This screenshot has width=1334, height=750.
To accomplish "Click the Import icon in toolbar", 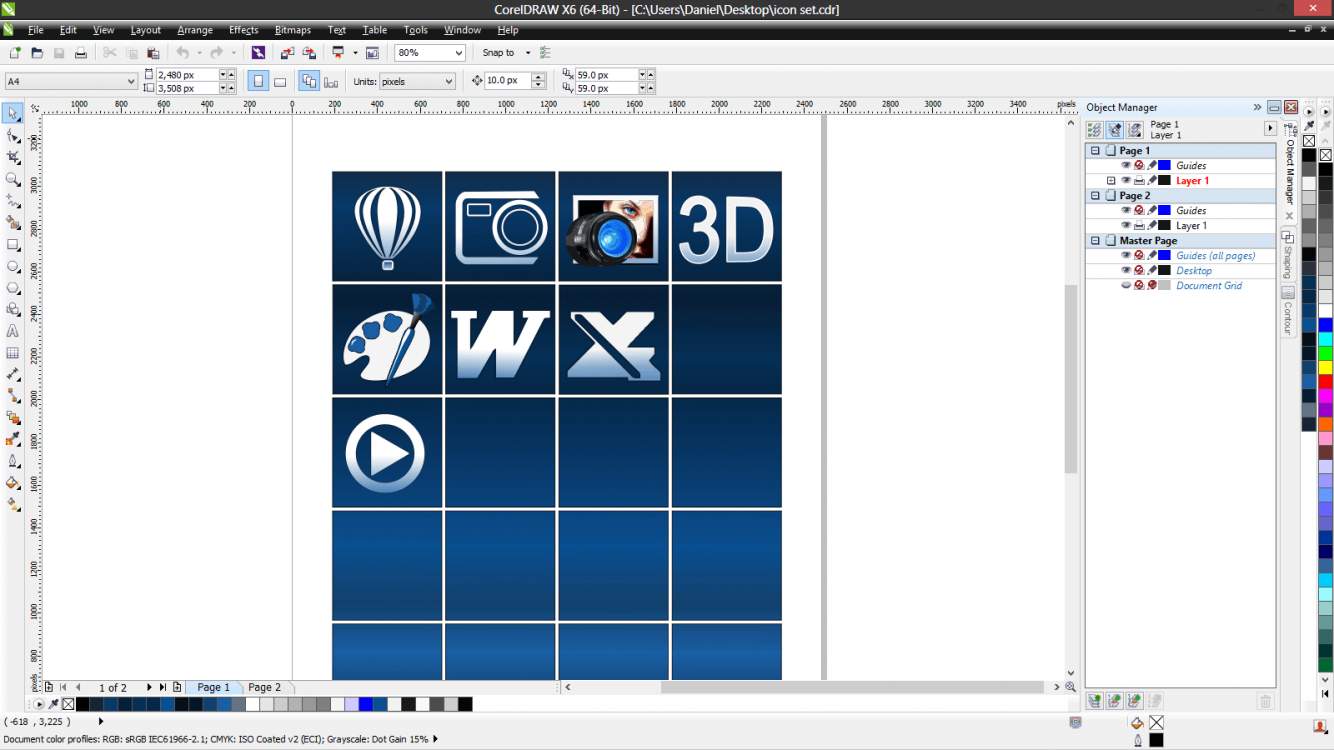I will pyautogui.click(x=287, y=53).
